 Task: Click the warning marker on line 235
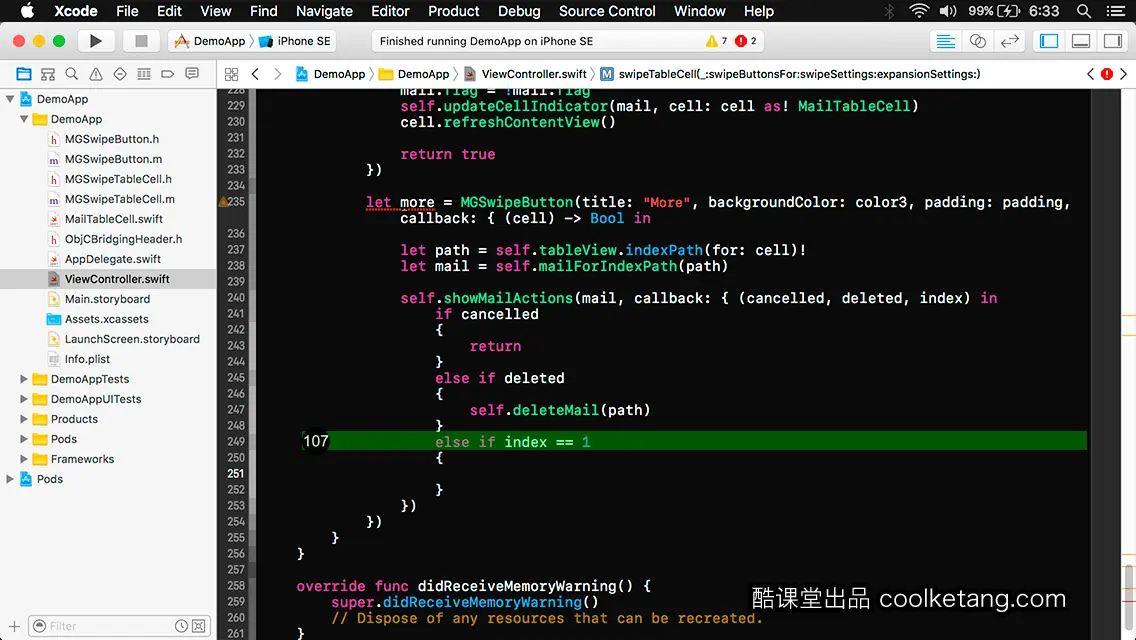[x=223, y=202]
